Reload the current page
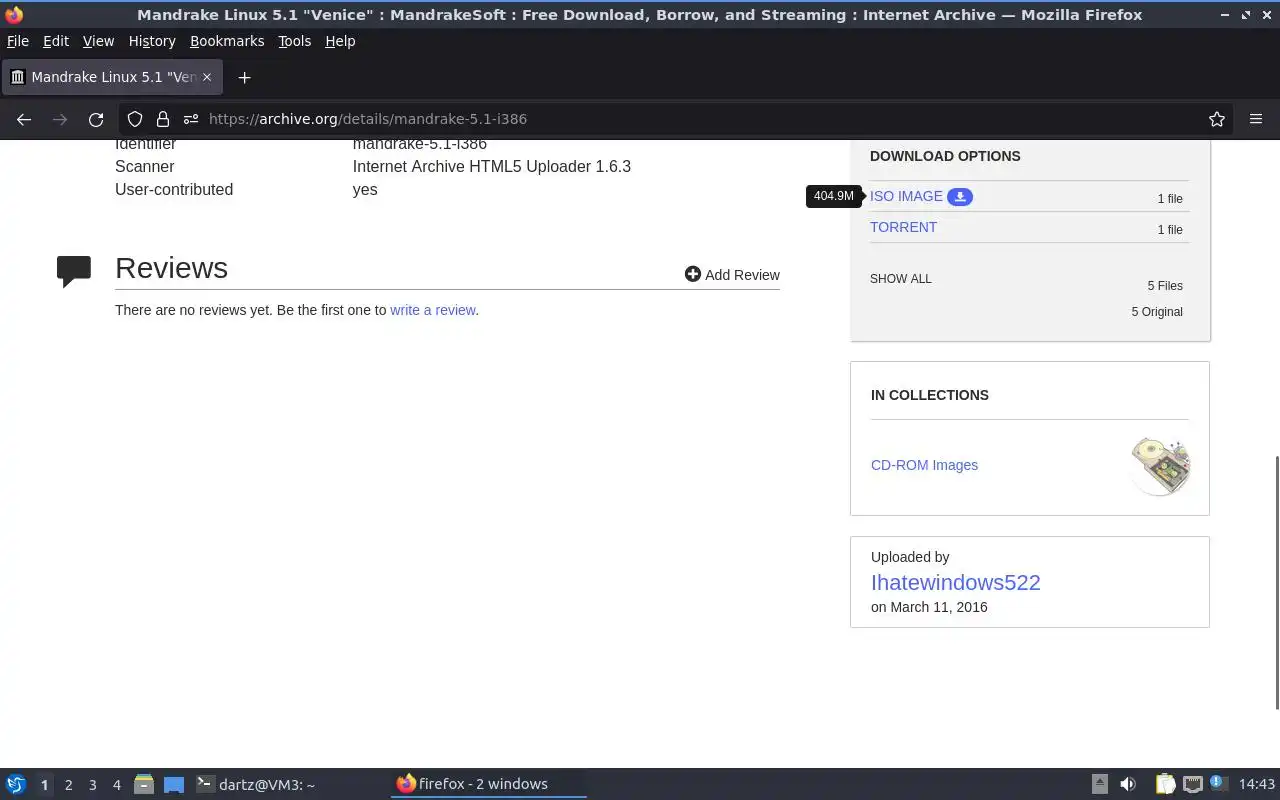 click(96, 119)
